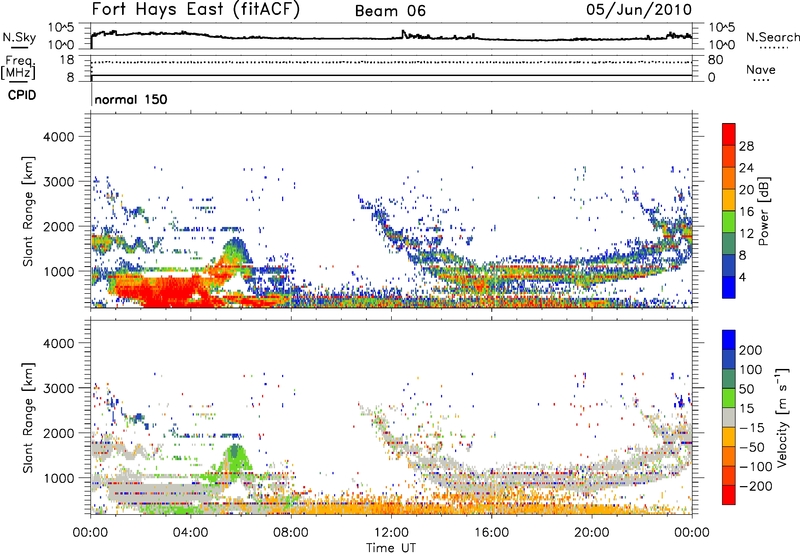Click the 'Fort Hays East (fitACF)' title
Viewport: 800px width, 554px height.
coord(196,10)
